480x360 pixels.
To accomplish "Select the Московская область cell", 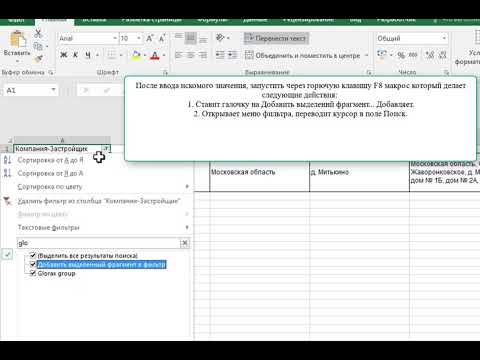I will [260, 176].
